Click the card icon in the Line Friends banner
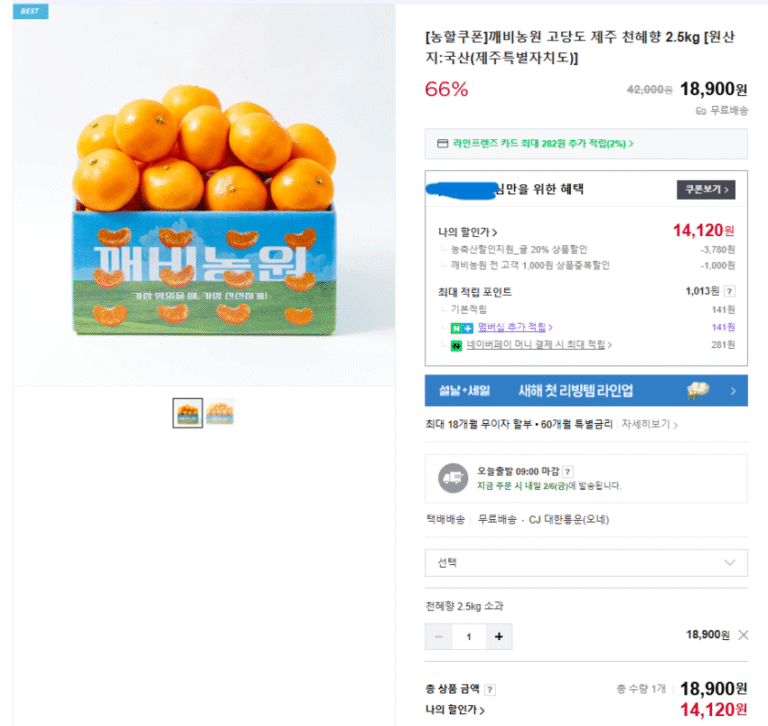768x726 pixels. point(441,143)
